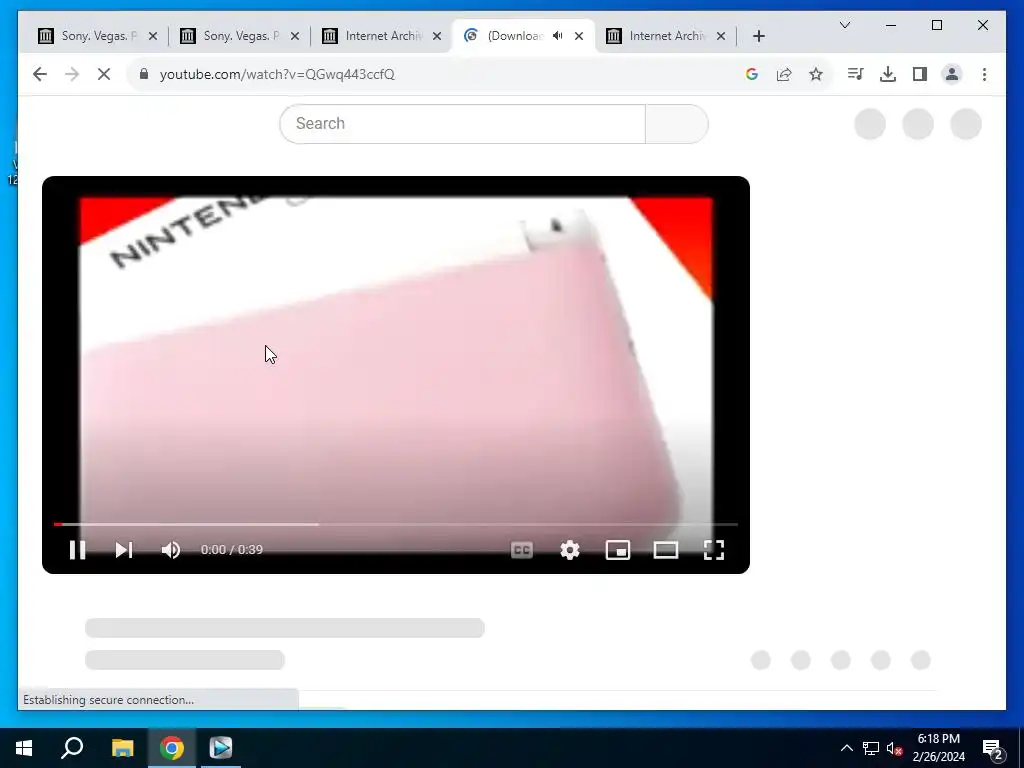Image resolution: width=1024 pixels, height=768 pixels.
Task: Click the video progress bar
Action: click(x=396, y=524)
